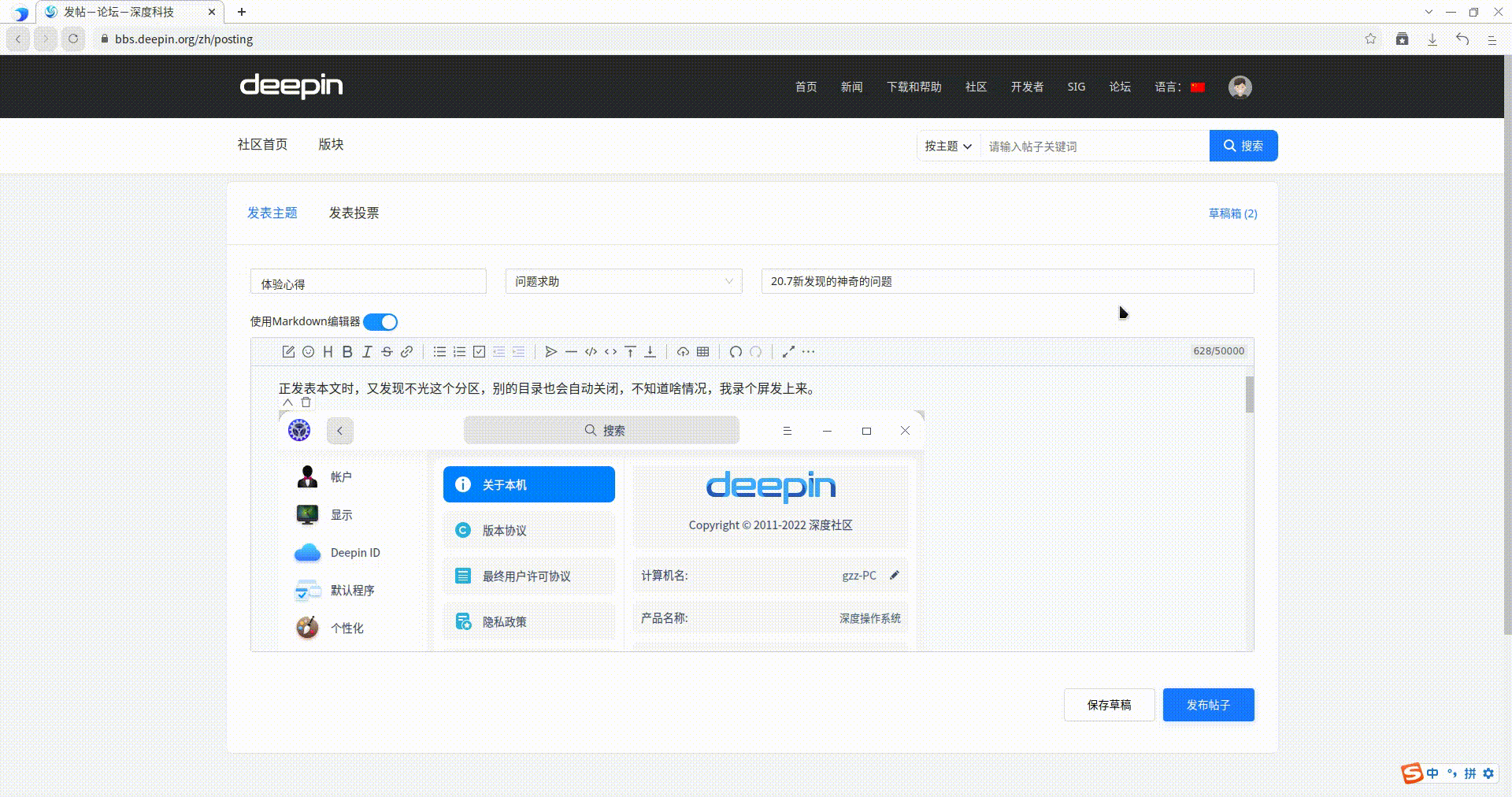The image size is (1512, 797).
Task: Expand the more options menu in the toolbar
Action: (809, 352)
